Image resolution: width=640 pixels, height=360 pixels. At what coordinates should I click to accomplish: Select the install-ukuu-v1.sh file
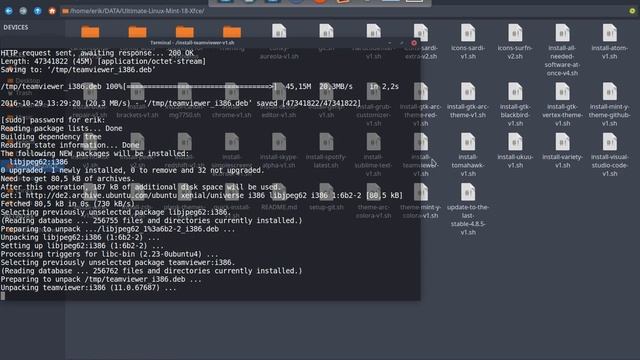coord(515,151)
